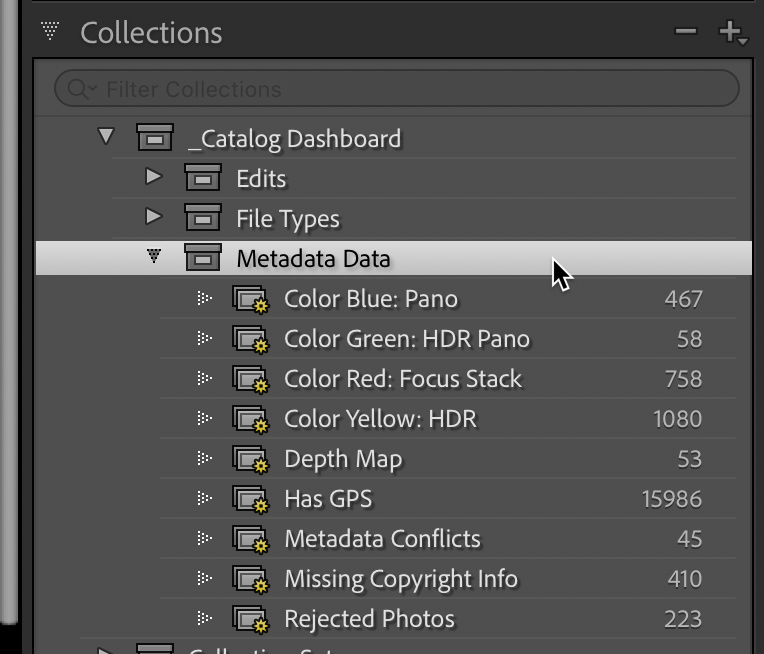Open the Missing Copyright Info collection
The image size is (764, 654).
point(401,579)
